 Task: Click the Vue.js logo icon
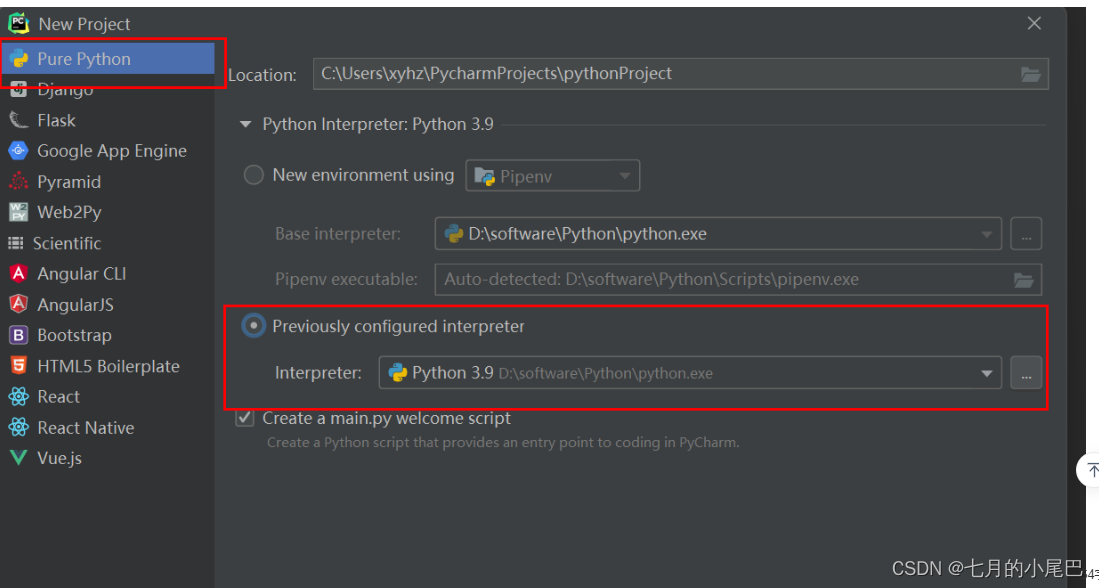[18, 458]
